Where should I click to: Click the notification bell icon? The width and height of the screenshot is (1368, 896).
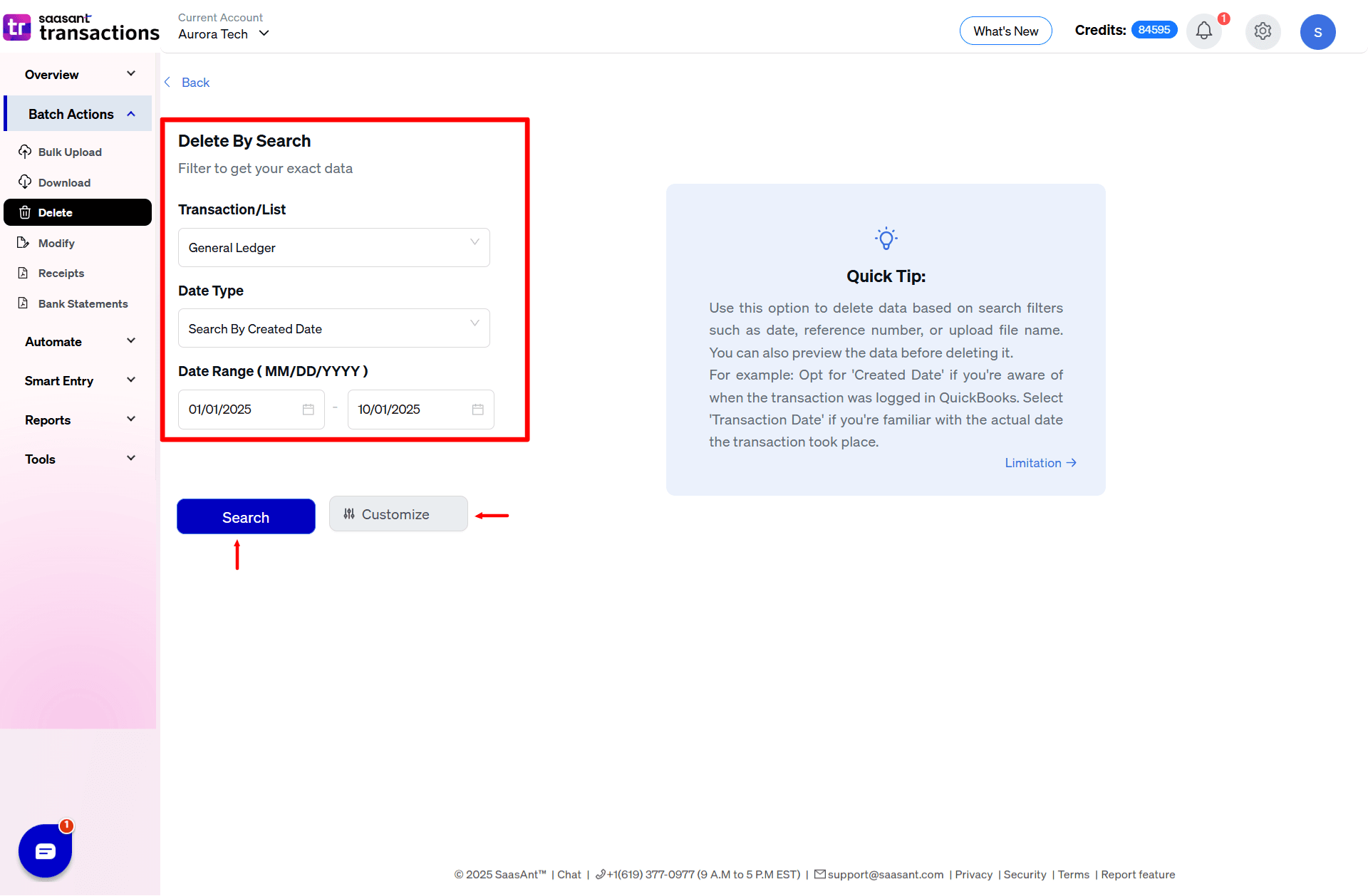point(1203,31)
